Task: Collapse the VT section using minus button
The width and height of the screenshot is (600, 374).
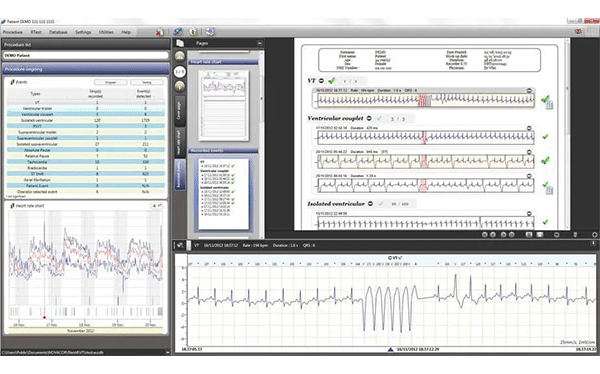Action: [321, 81]
